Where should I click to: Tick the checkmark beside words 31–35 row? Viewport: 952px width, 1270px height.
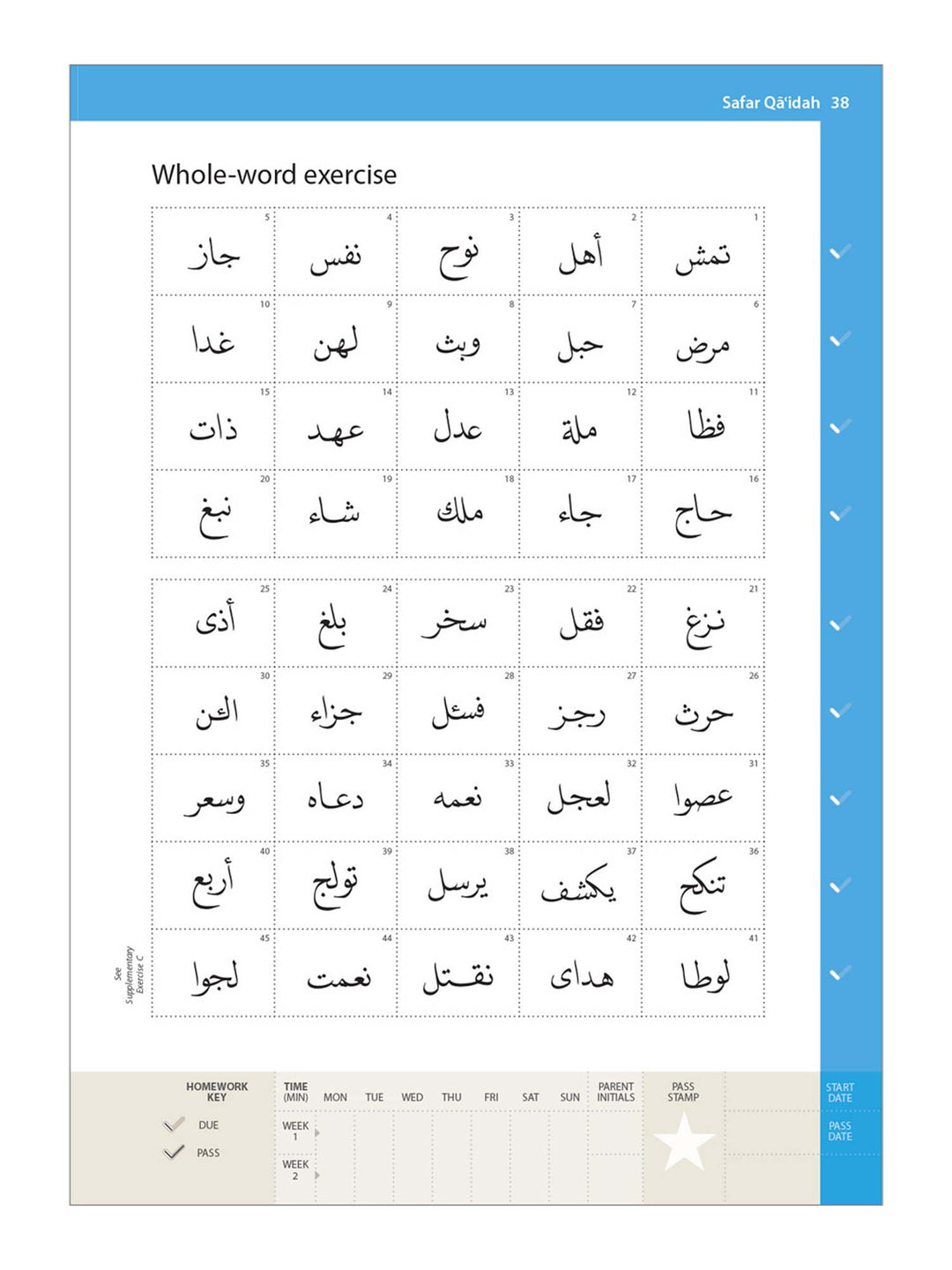[840, 798]
